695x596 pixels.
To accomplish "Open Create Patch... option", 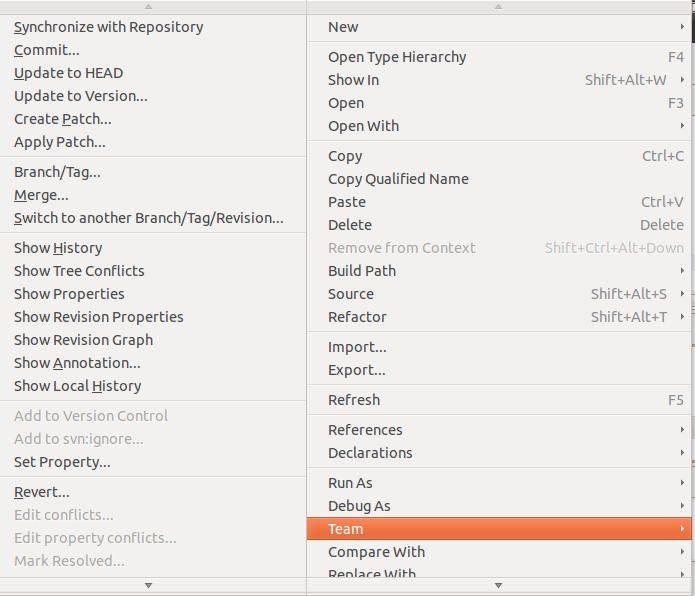I will pos(63,119).
